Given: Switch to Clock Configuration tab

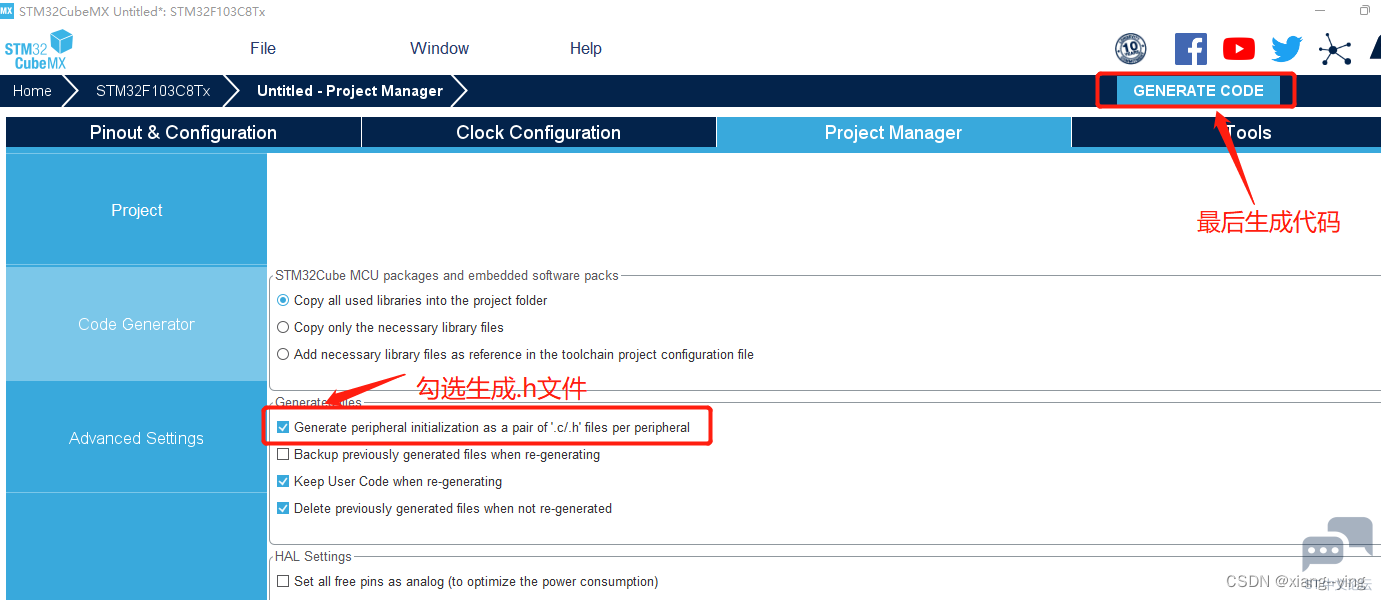Looking at the screenshot, I should coord(538,132).
